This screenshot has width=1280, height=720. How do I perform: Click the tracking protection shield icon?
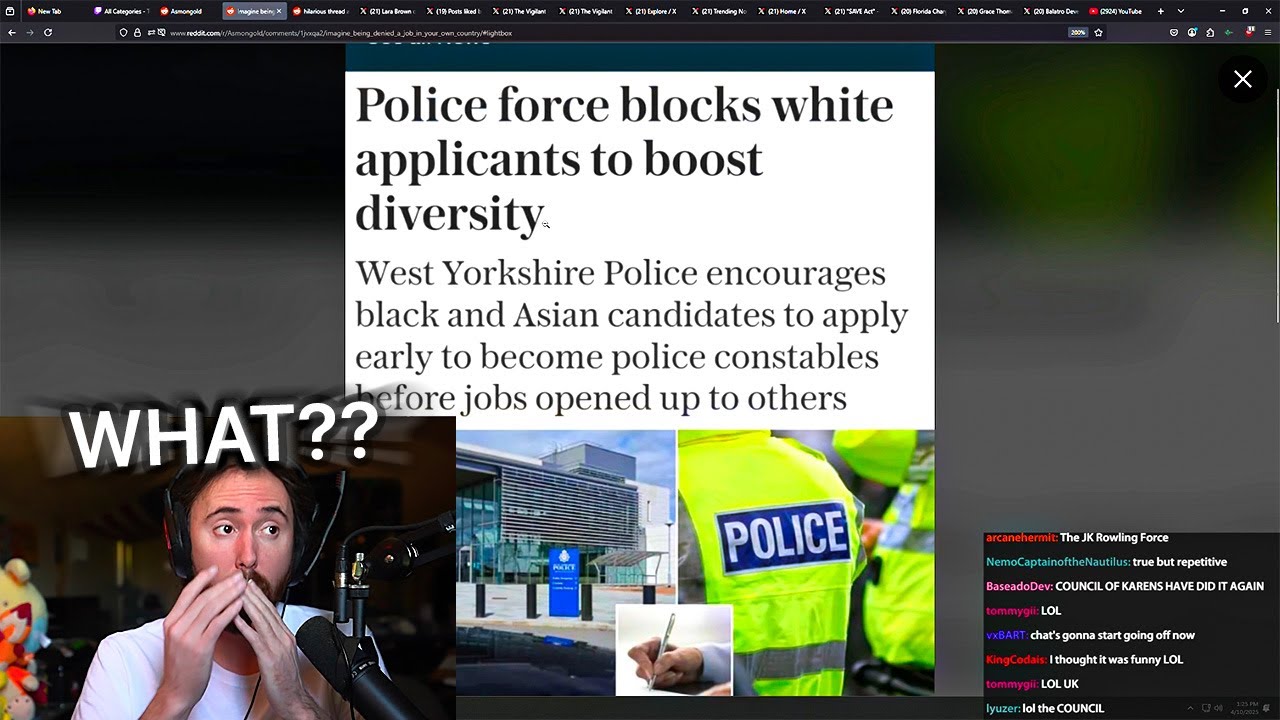[x=123, y=32]
